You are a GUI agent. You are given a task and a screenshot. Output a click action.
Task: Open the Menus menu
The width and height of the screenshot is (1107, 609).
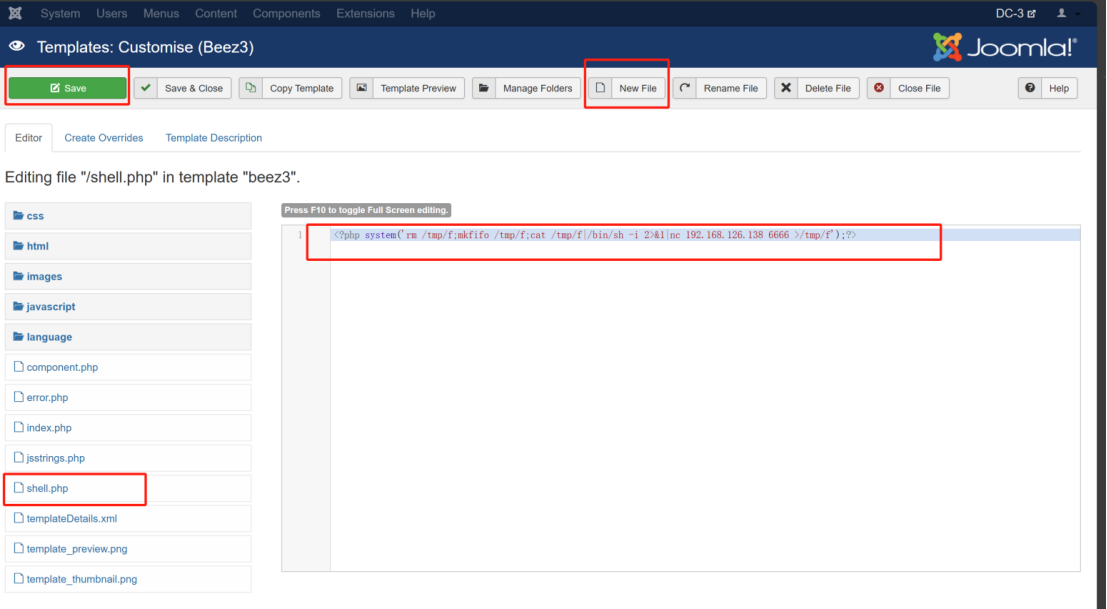pos(161,13)
